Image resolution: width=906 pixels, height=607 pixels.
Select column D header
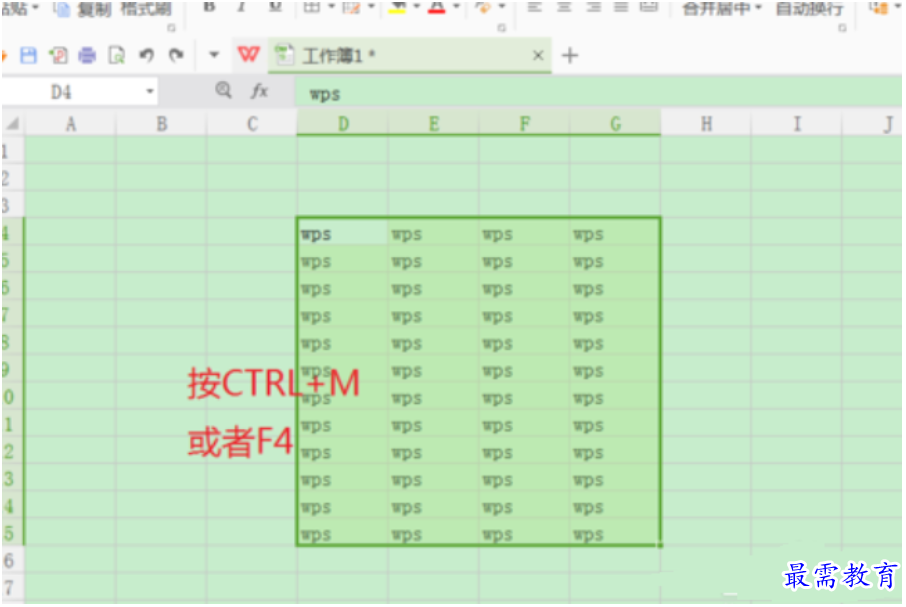[x=343, y=124]
